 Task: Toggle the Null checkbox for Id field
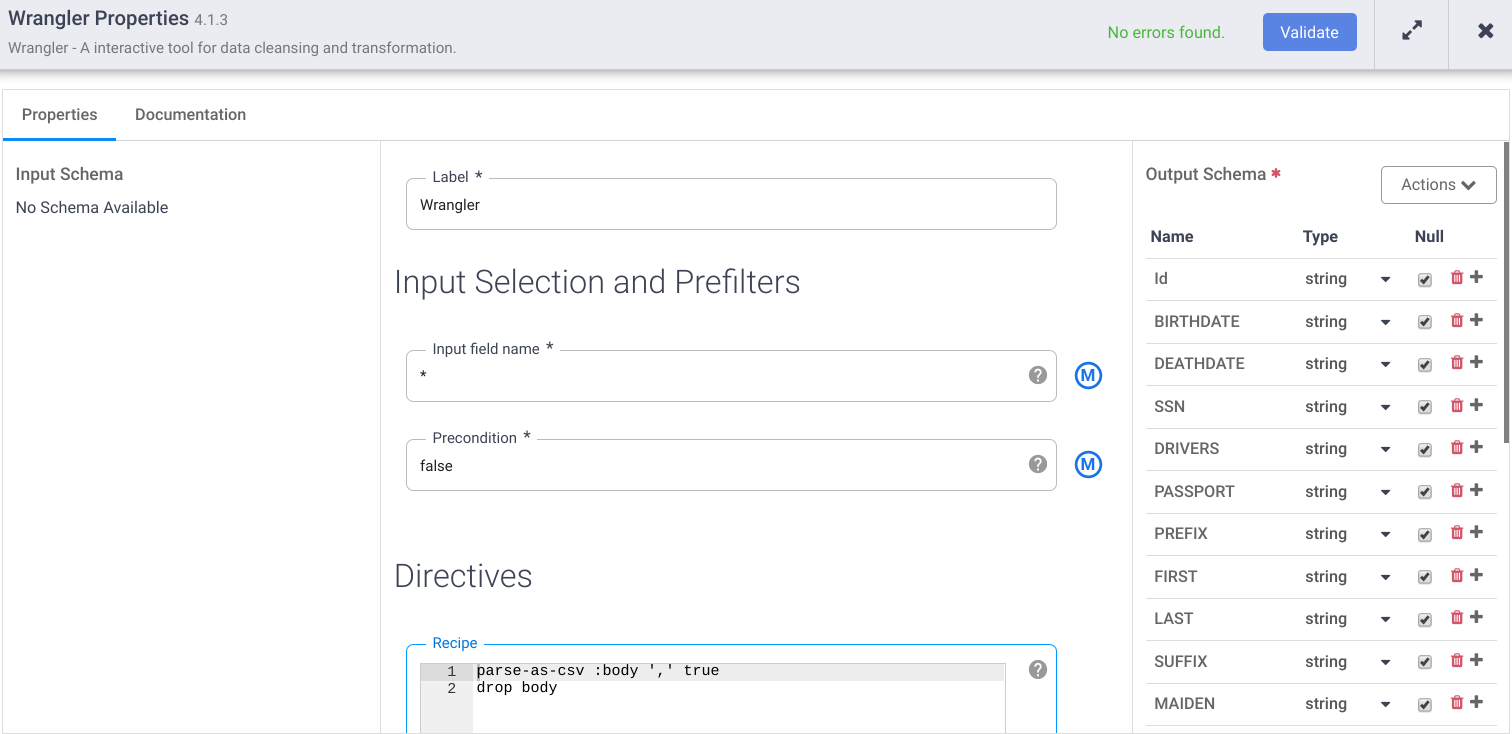1425,280
